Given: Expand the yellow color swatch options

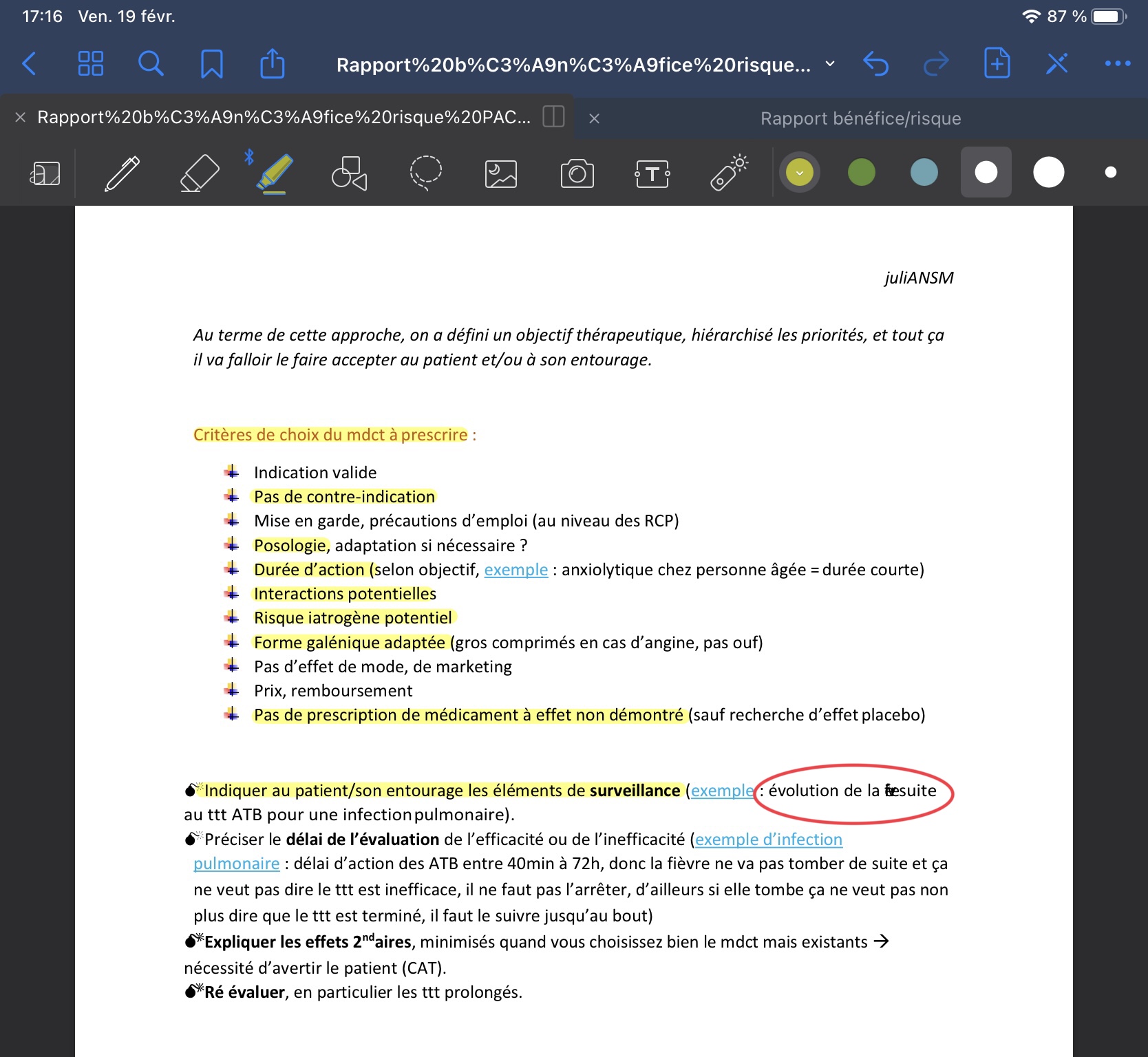Looking at the screenshot, I should coord(799,172).
